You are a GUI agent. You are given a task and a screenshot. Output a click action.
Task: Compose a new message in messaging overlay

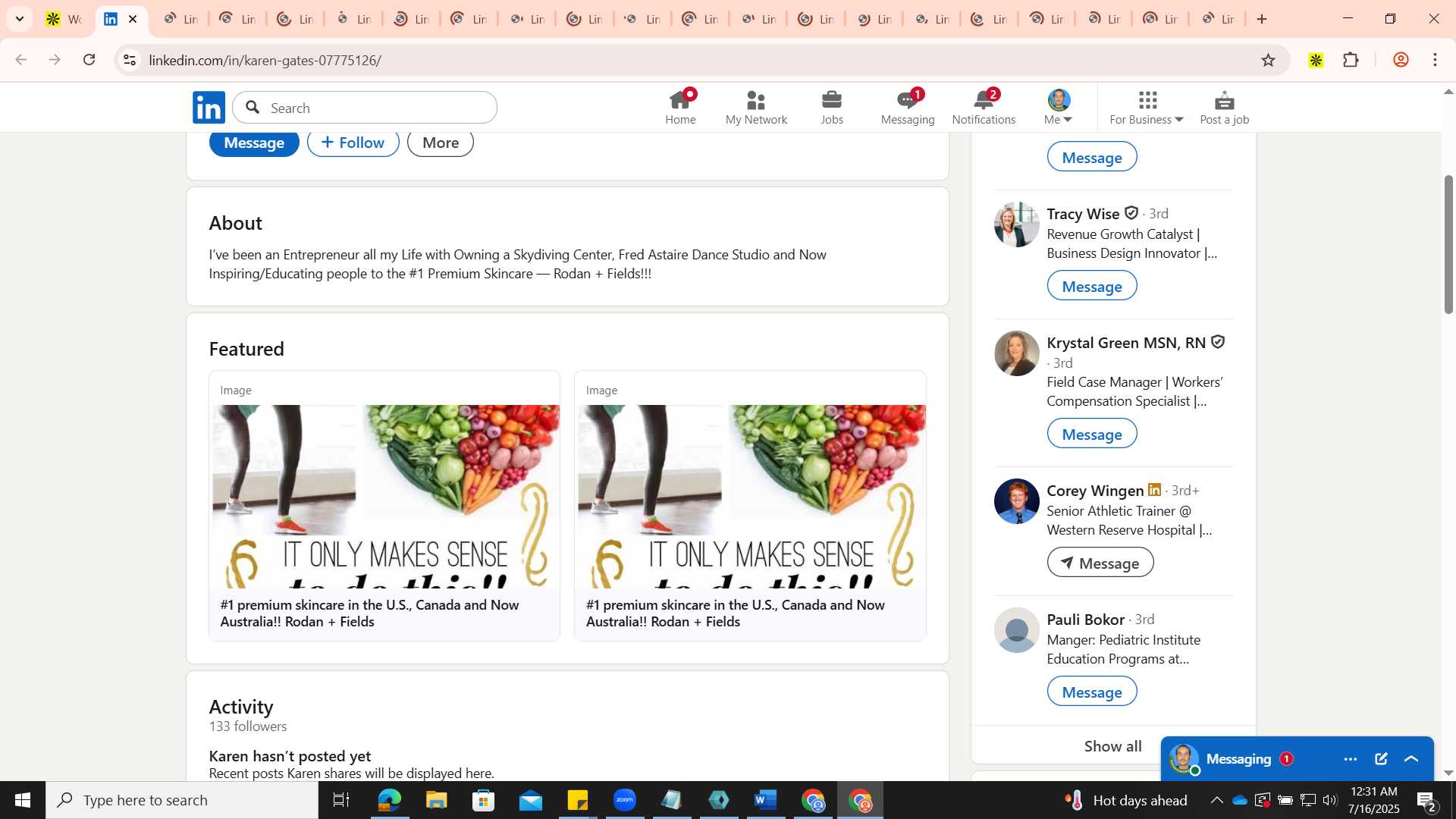(1381, 759)
